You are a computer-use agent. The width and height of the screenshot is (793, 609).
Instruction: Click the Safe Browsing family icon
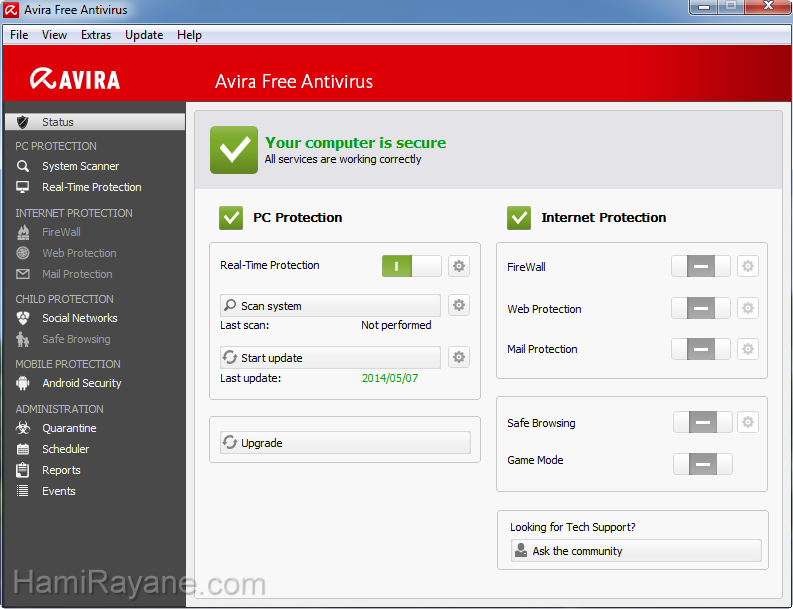click(x=23, y=339)
